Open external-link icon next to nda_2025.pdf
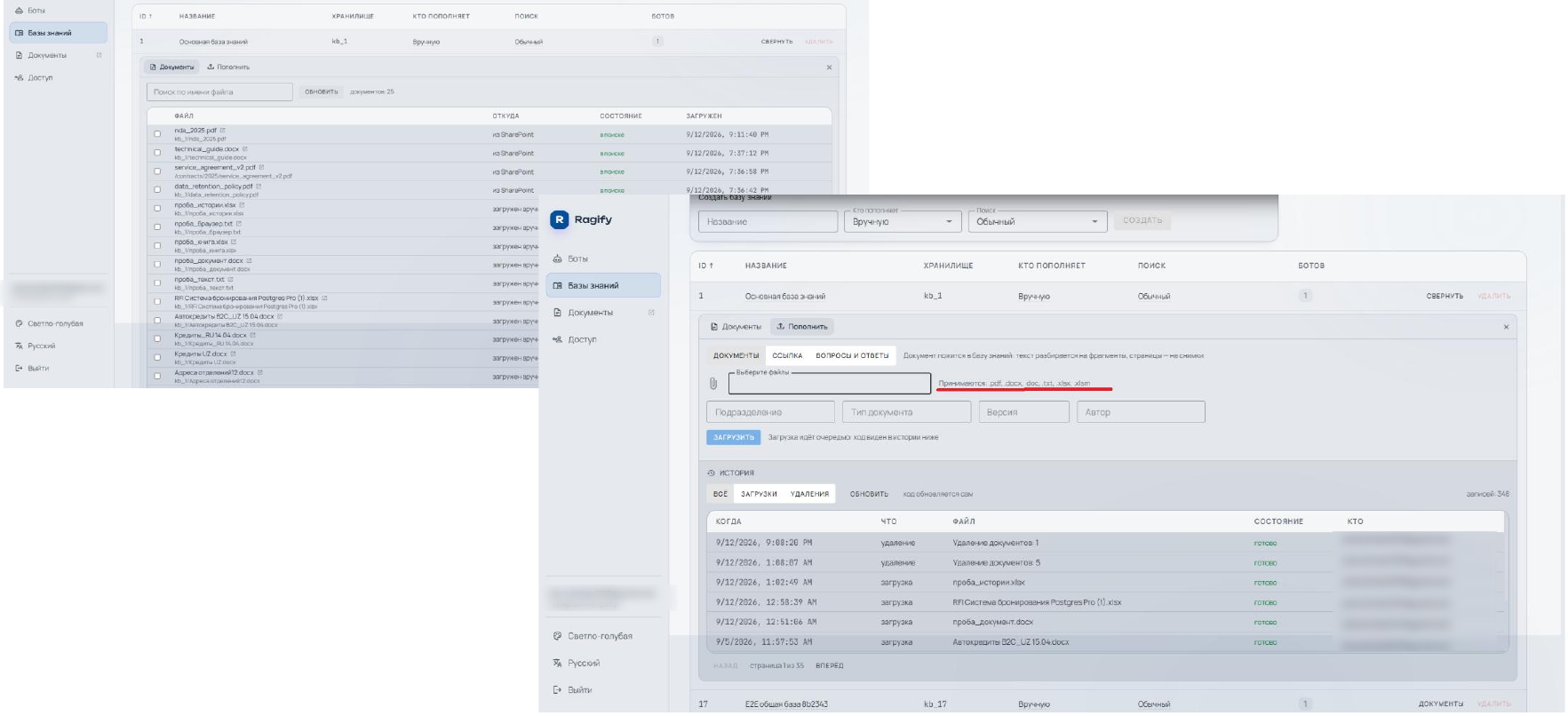1568x716 pixels. (223, 131)
